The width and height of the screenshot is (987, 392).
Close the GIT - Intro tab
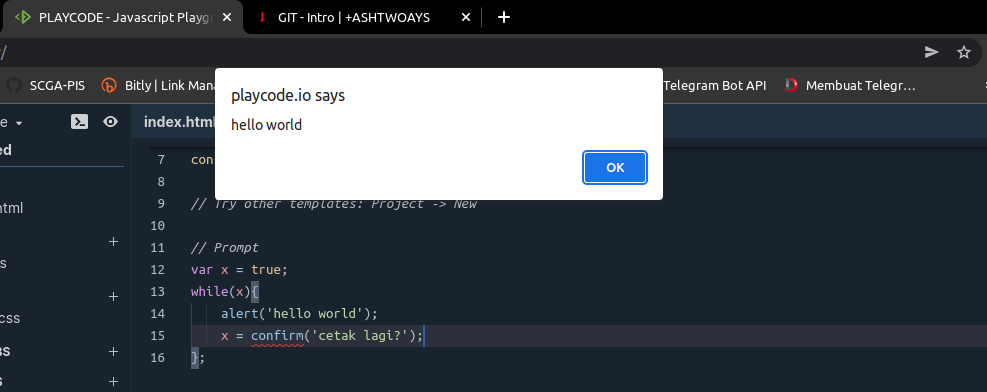[x=466, y=18]
